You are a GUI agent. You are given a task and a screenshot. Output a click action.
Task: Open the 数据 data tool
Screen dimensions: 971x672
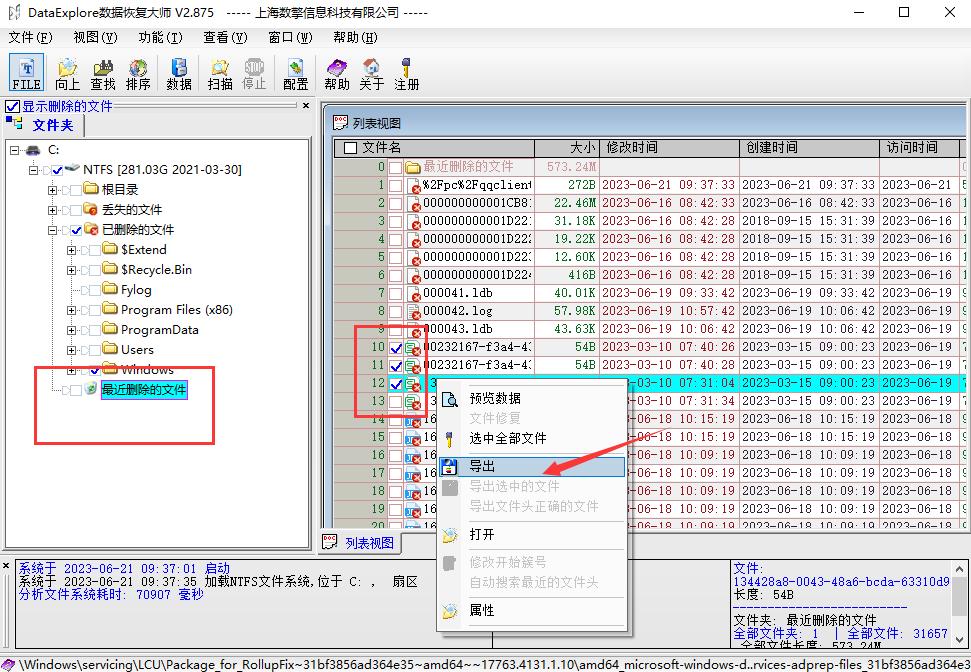point(178,72)
